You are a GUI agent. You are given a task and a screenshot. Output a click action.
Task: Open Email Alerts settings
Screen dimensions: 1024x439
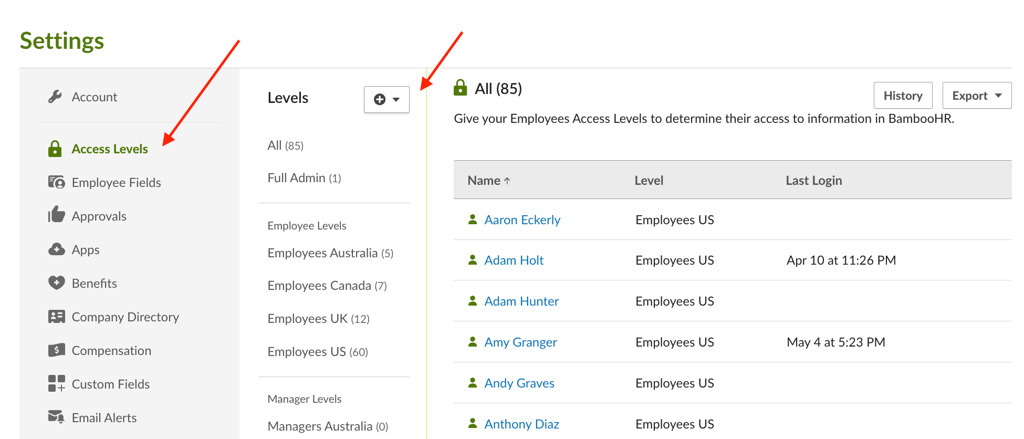click(x=104, y=417)
